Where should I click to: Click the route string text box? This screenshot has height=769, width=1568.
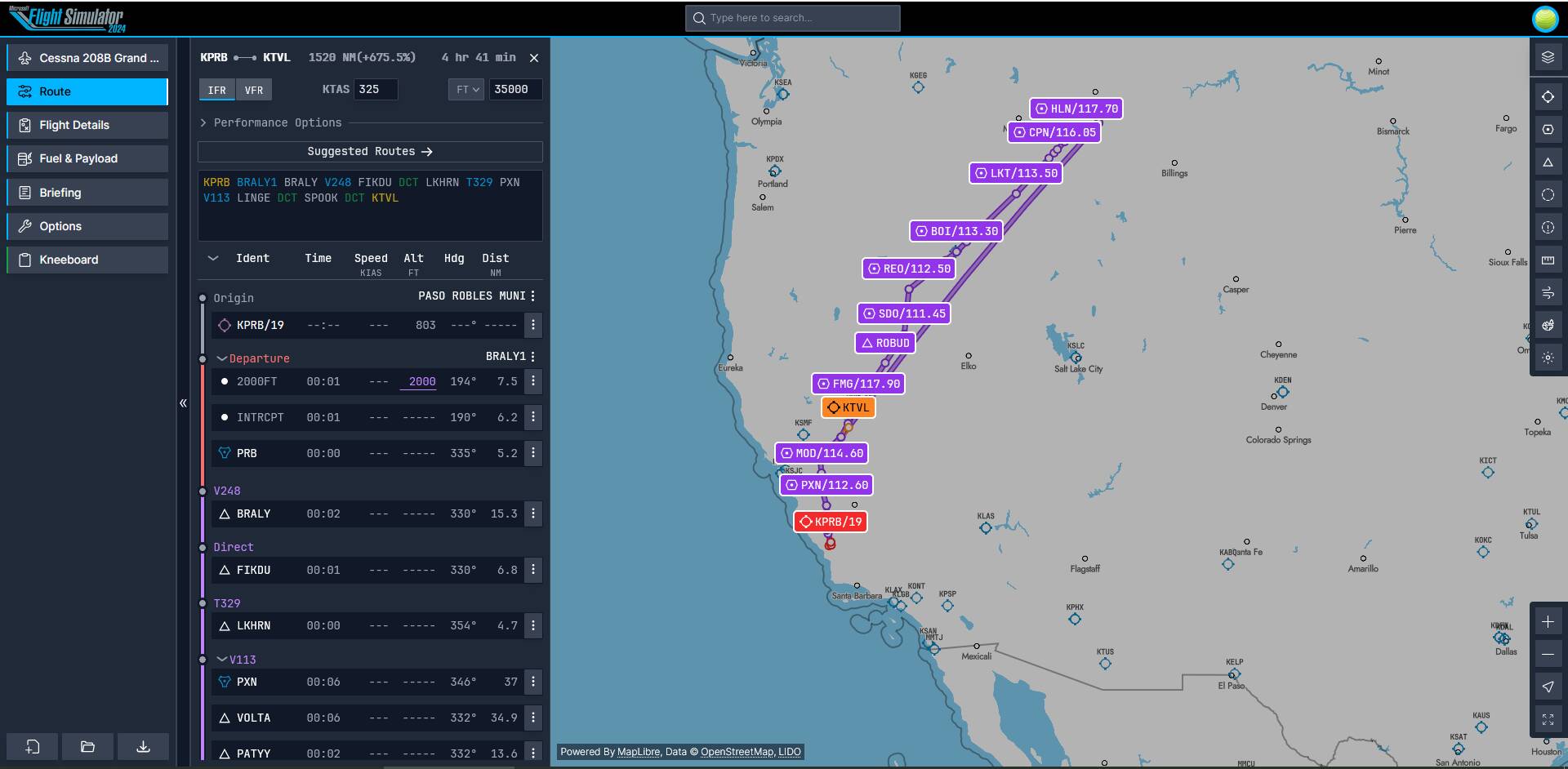[x=370, y=207]
